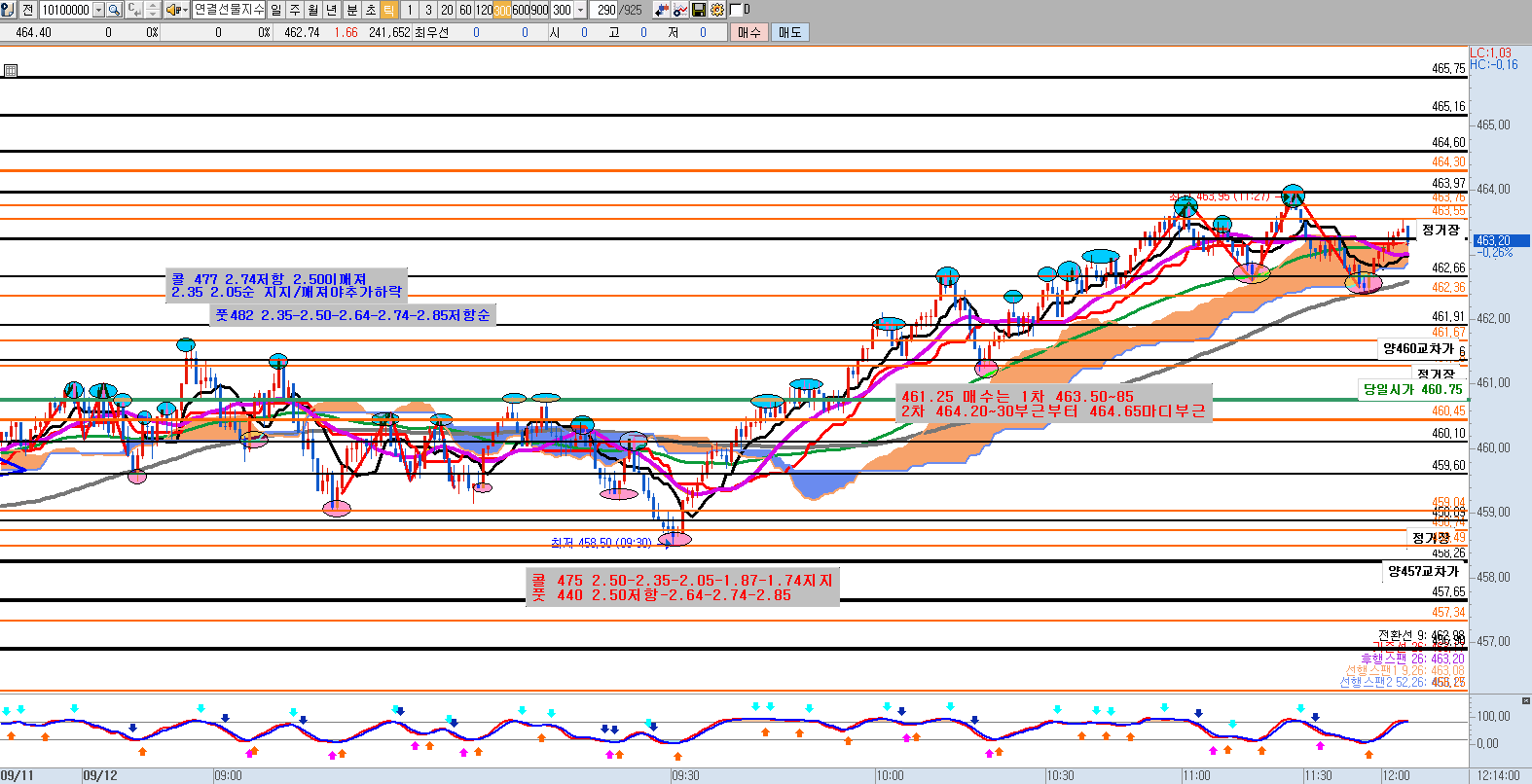Open the interval 300 dropdown arrow
The image size is (1532, 784).
click(x=581, y=10)
